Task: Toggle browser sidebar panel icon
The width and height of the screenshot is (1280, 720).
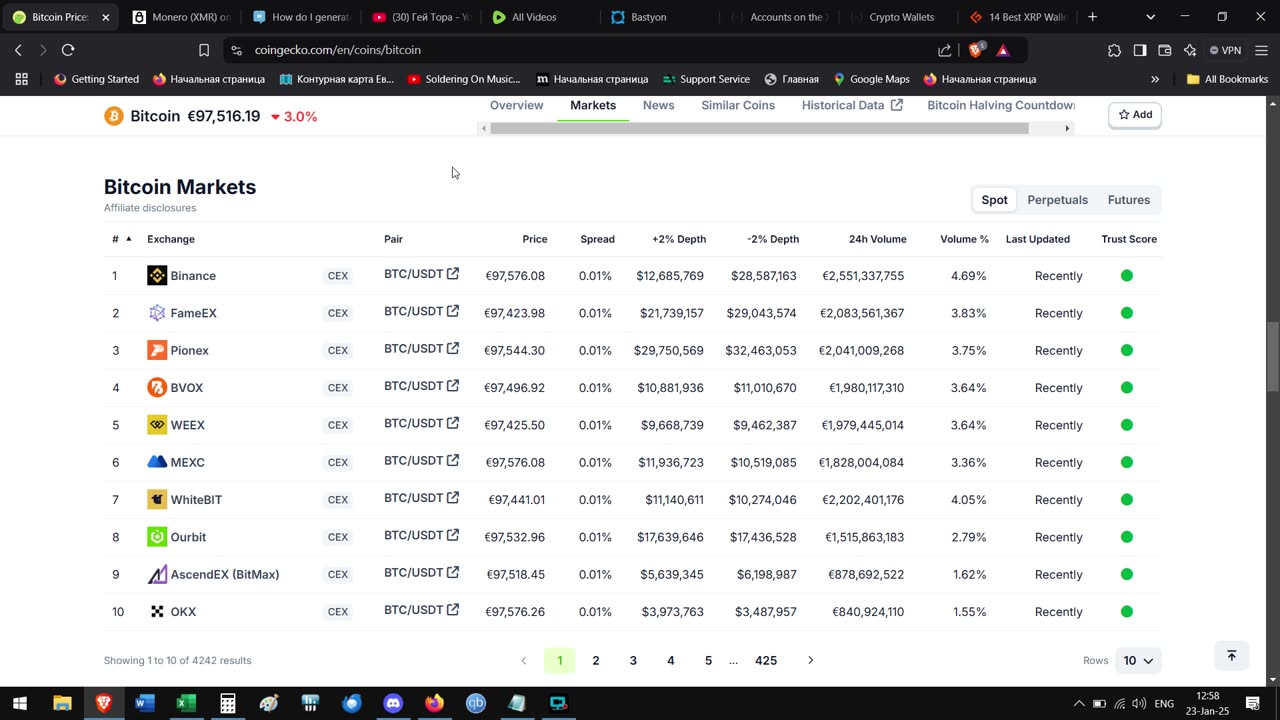Action: pyautogui.click(x=1139, y=50)
